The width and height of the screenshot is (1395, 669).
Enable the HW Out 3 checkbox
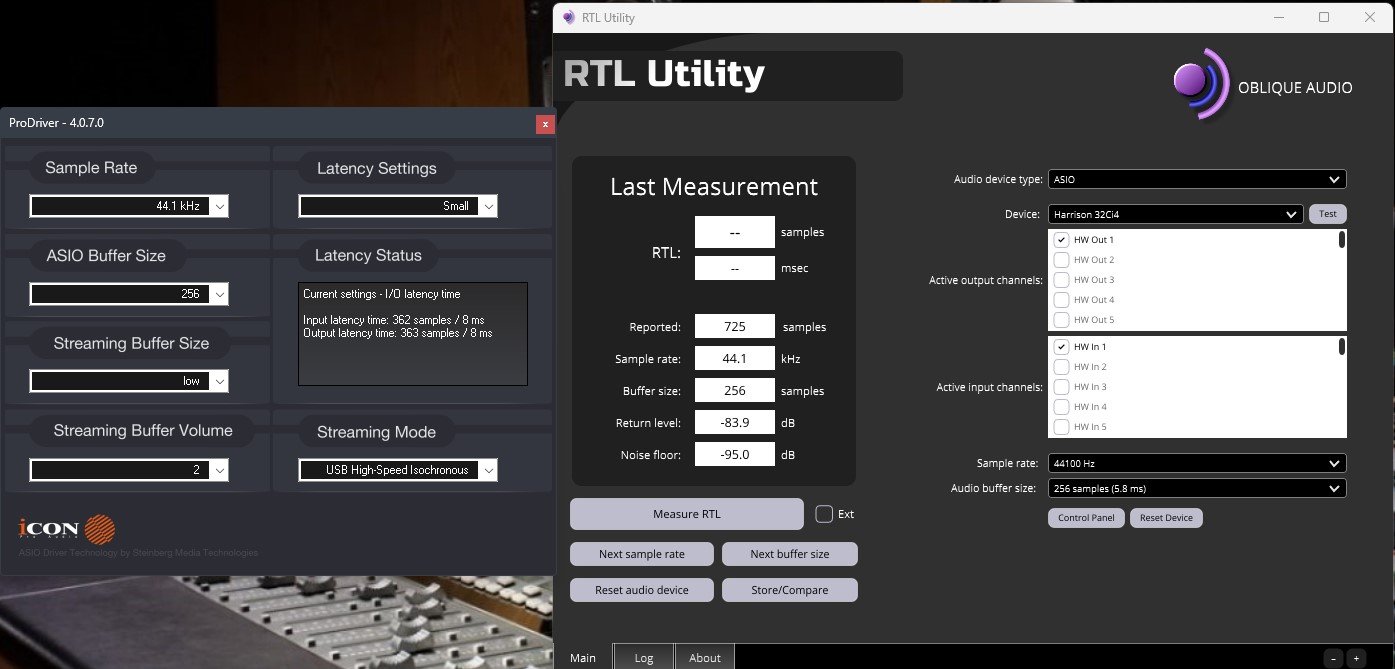click(x=1062, y=280)
